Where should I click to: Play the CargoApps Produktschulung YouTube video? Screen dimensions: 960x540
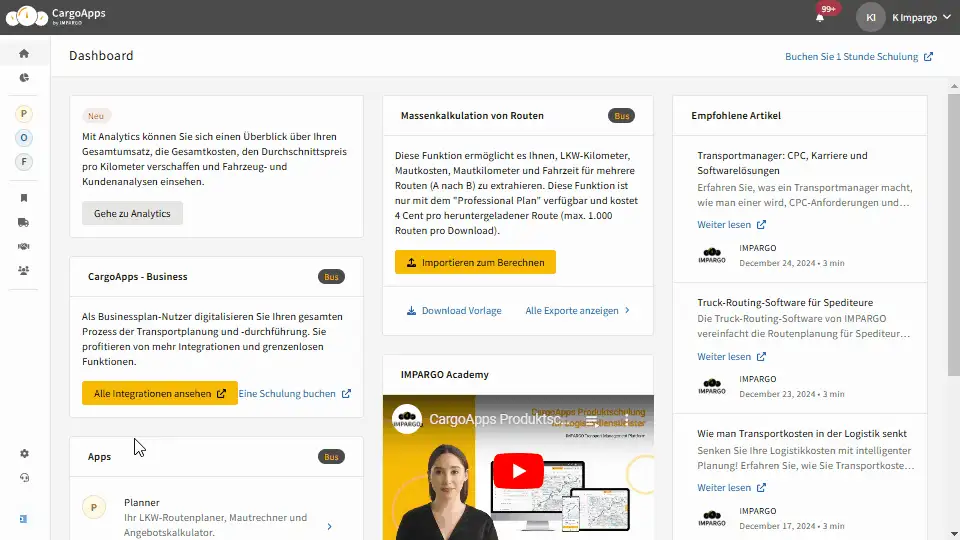coord(519,471)
